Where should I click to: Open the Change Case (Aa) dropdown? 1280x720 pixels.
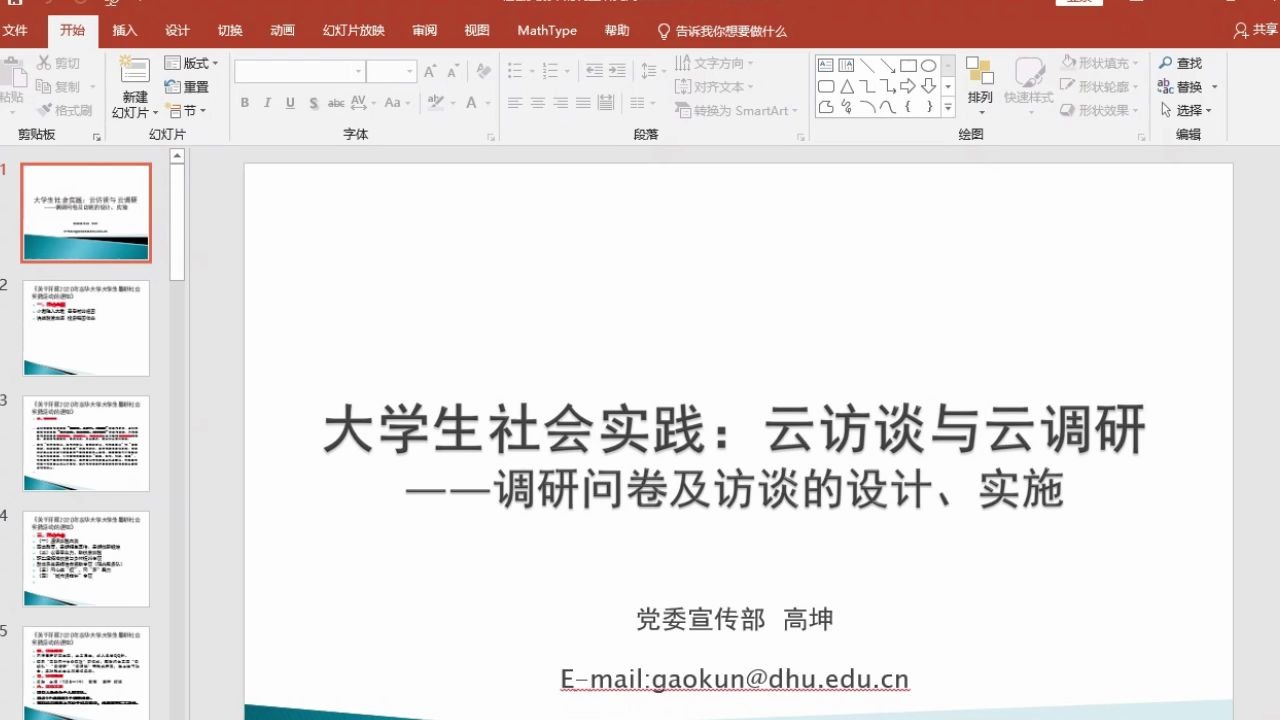click(397, 103)
